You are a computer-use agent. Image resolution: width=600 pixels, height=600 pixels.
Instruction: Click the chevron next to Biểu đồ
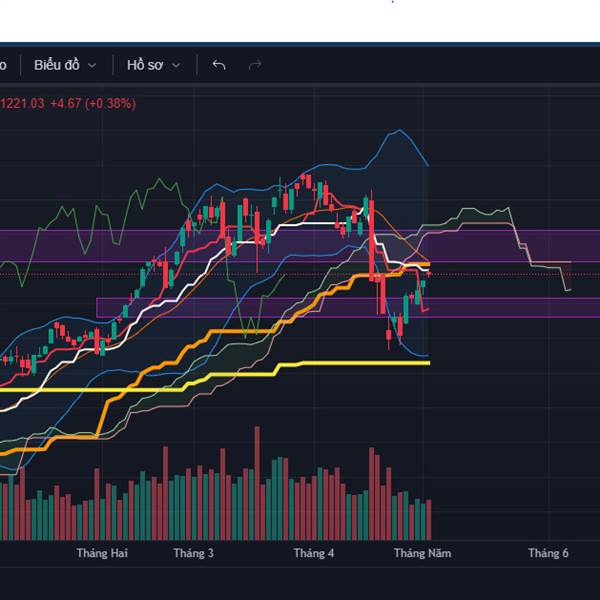92,65
